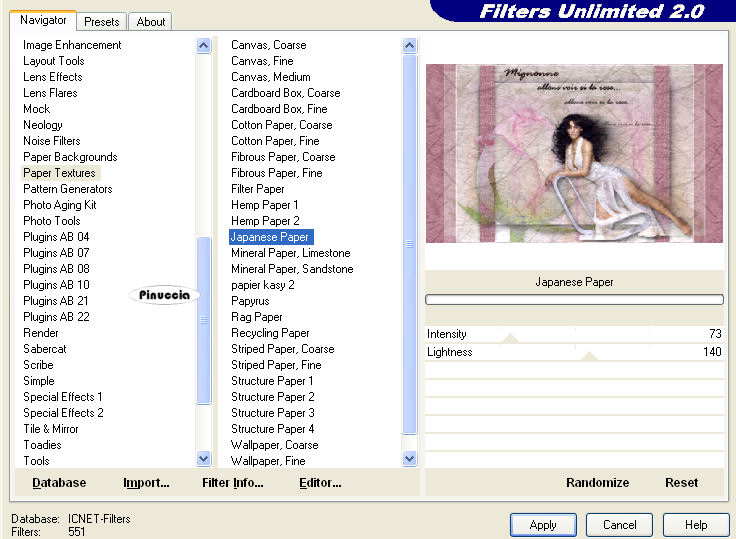The height and width of the screenshot is (539, 736).
Task: Select Image Enhancement category
Action: (x=72, y=45)
